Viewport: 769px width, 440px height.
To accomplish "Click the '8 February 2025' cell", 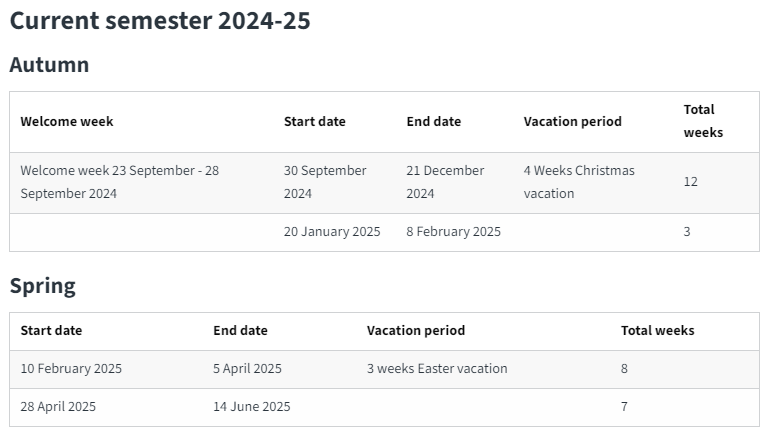I will tap(453, 232).
